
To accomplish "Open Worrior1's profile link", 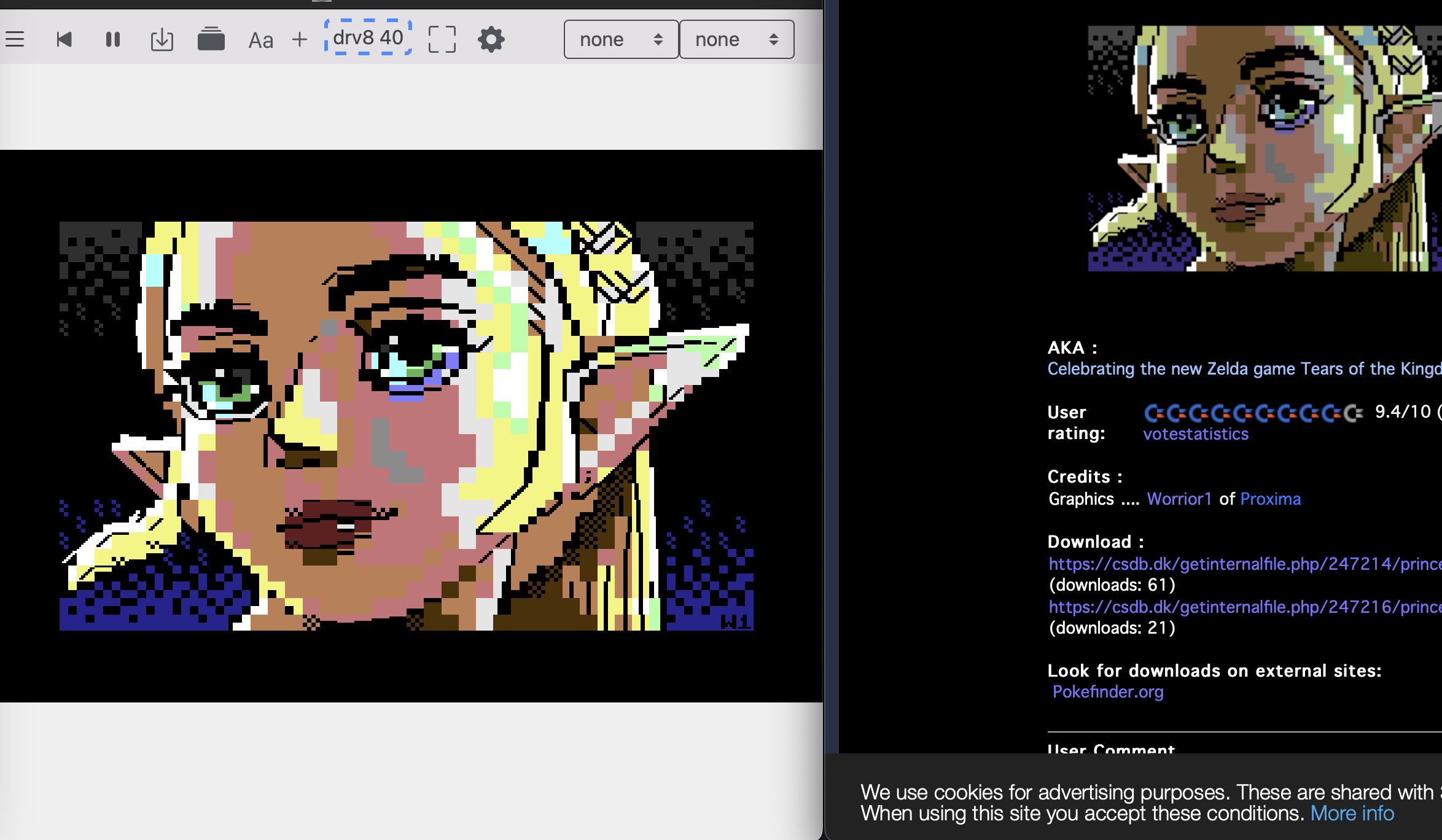I will tap(1180, 499).
